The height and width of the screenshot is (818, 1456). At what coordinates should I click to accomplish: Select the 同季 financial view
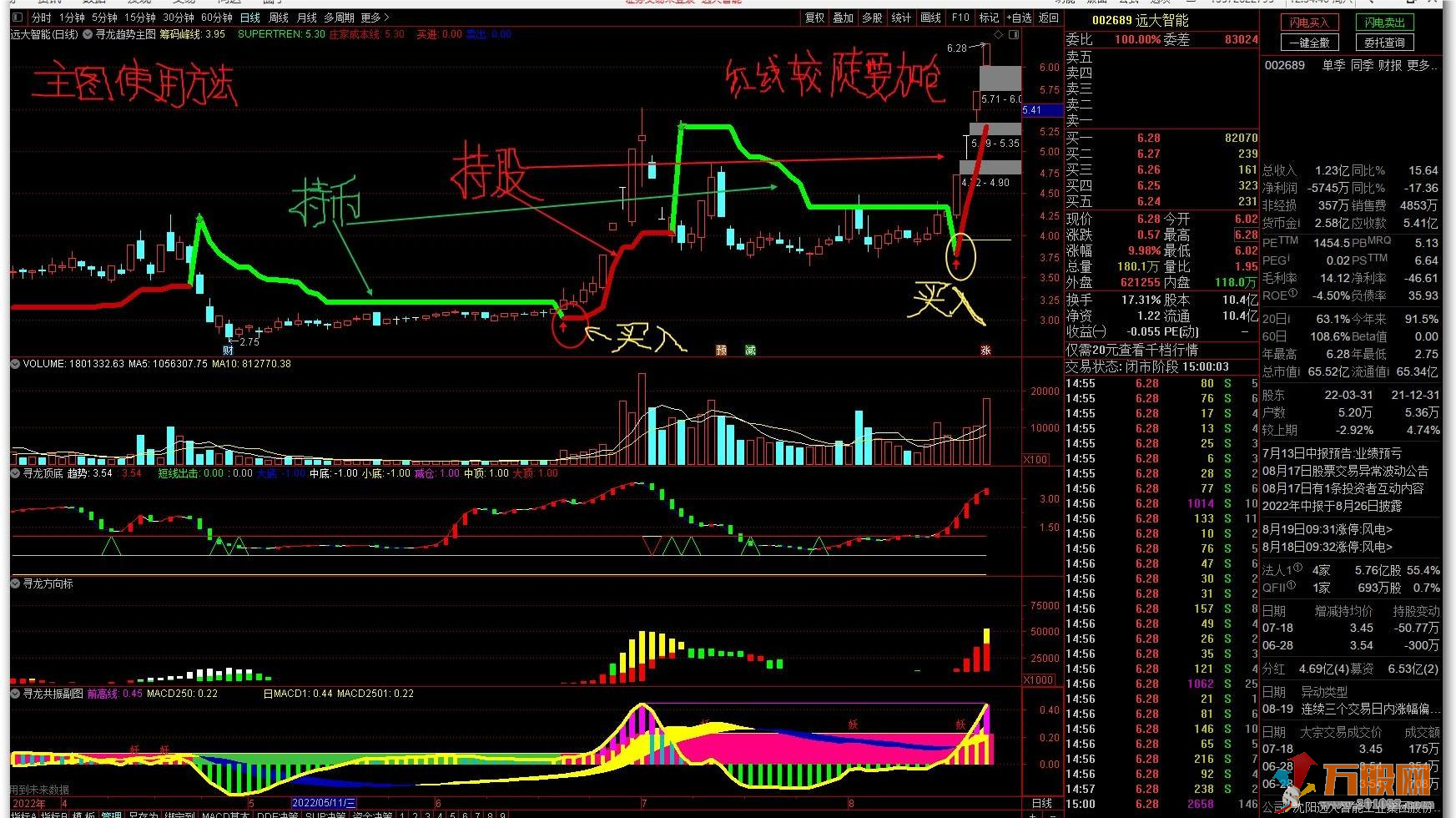click(1362, 65)
